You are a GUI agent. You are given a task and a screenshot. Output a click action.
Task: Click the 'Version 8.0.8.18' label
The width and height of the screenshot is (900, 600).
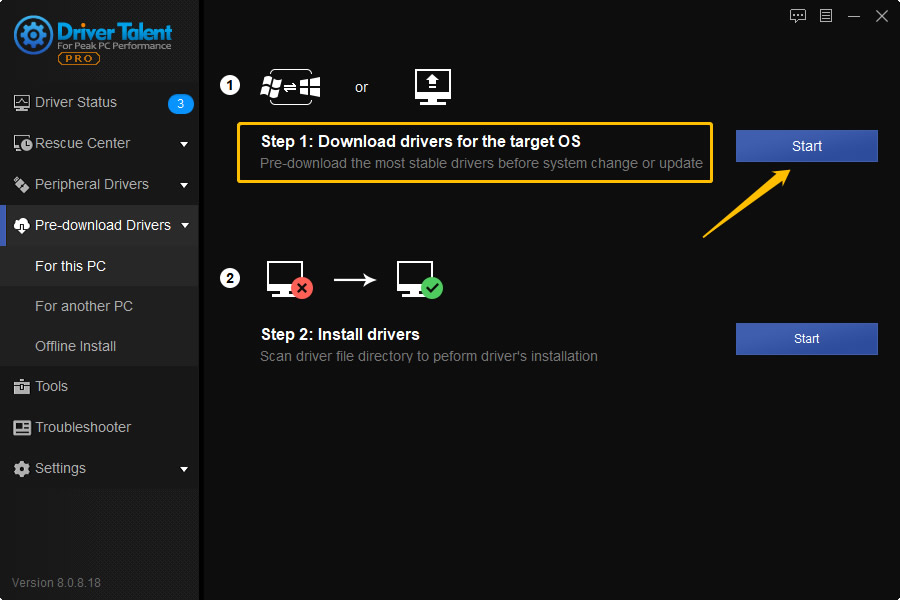coord(56,583)
